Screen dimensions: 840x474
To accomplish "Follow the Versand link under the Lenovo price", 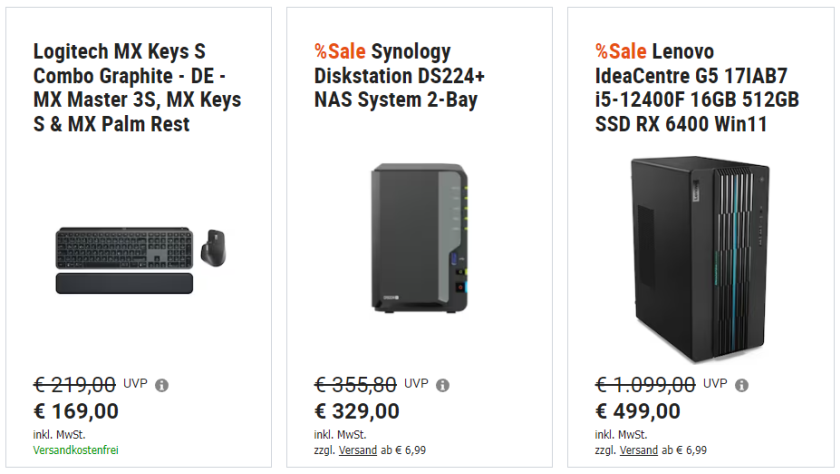I will point(640,451).
